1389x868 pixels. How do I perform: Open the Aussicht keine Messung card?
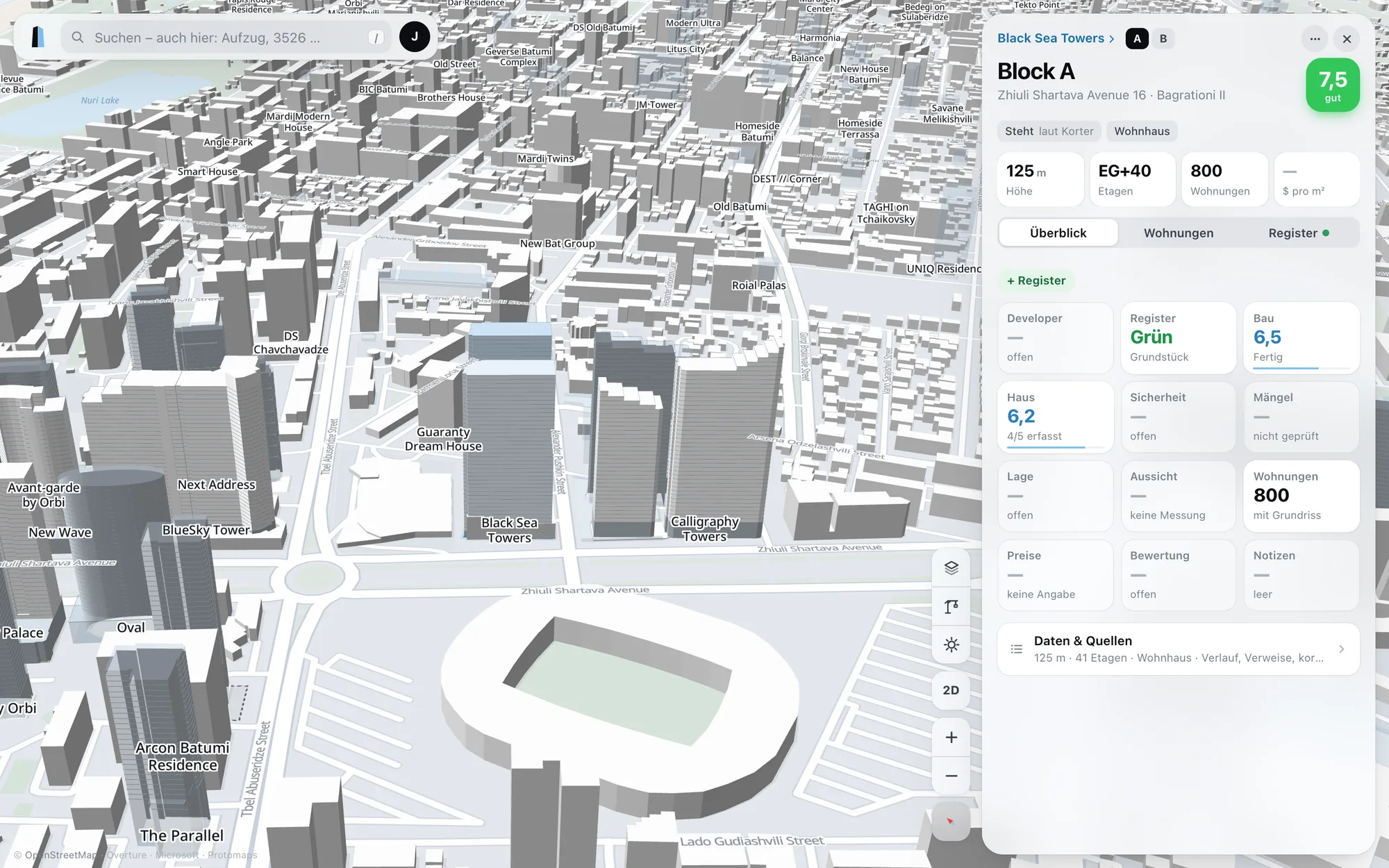1178,496
